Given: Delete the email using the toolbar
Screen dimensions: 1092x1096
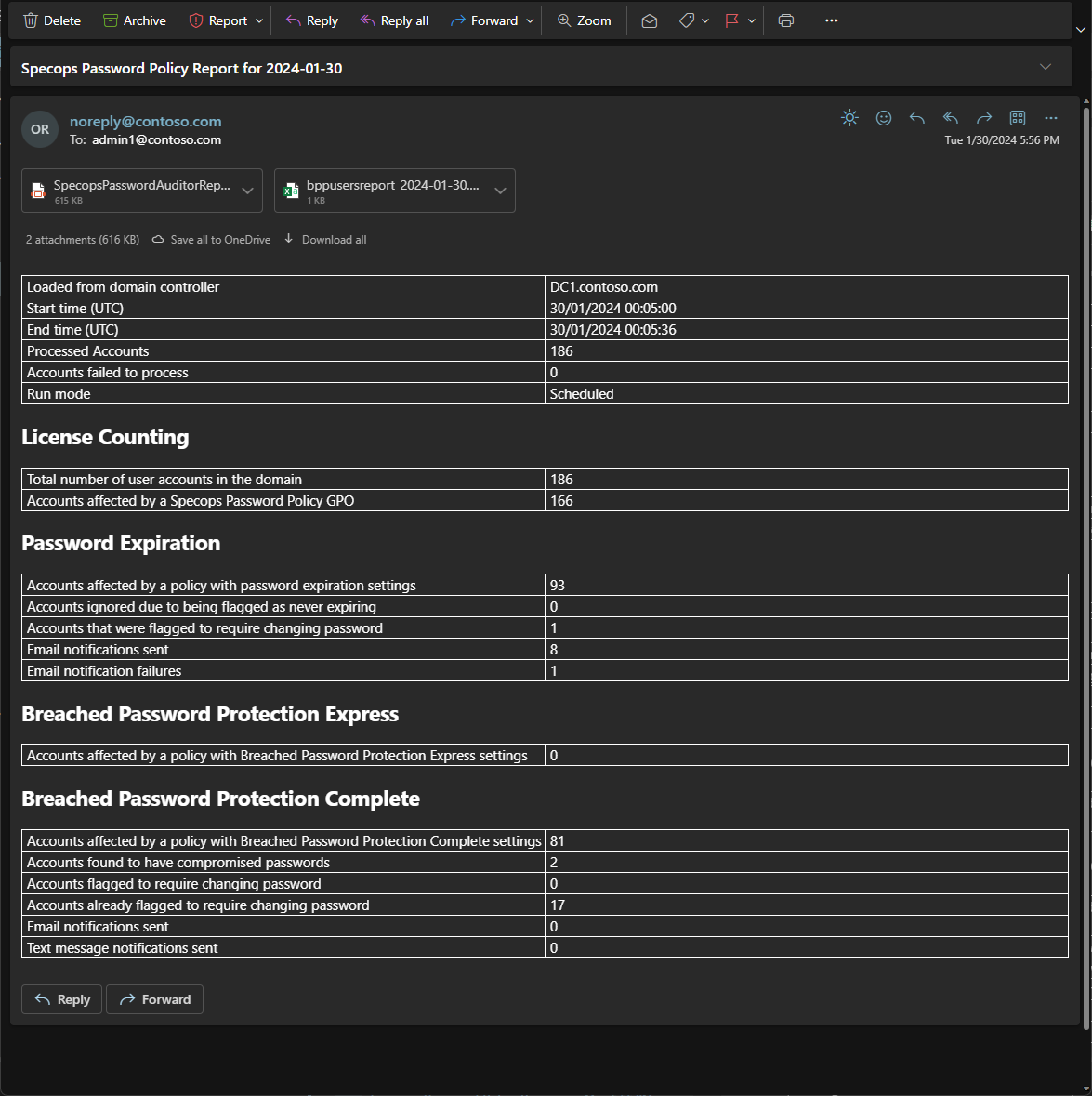Looking at the screenshot, I should click(52, 20).
